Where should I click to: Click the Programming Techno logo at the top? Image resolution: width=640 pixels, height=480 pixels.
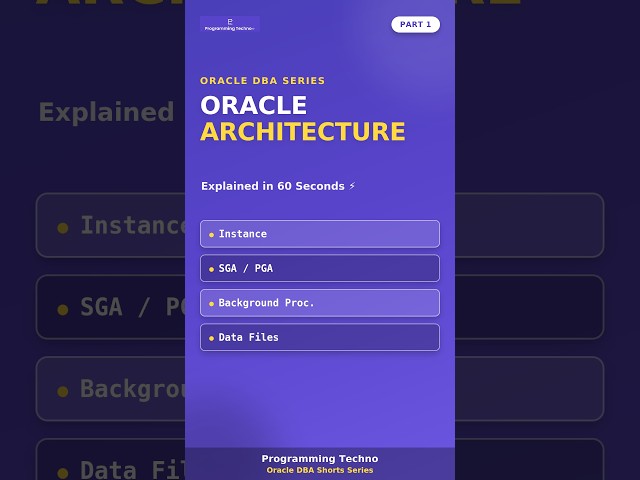(x=230, y=24)
